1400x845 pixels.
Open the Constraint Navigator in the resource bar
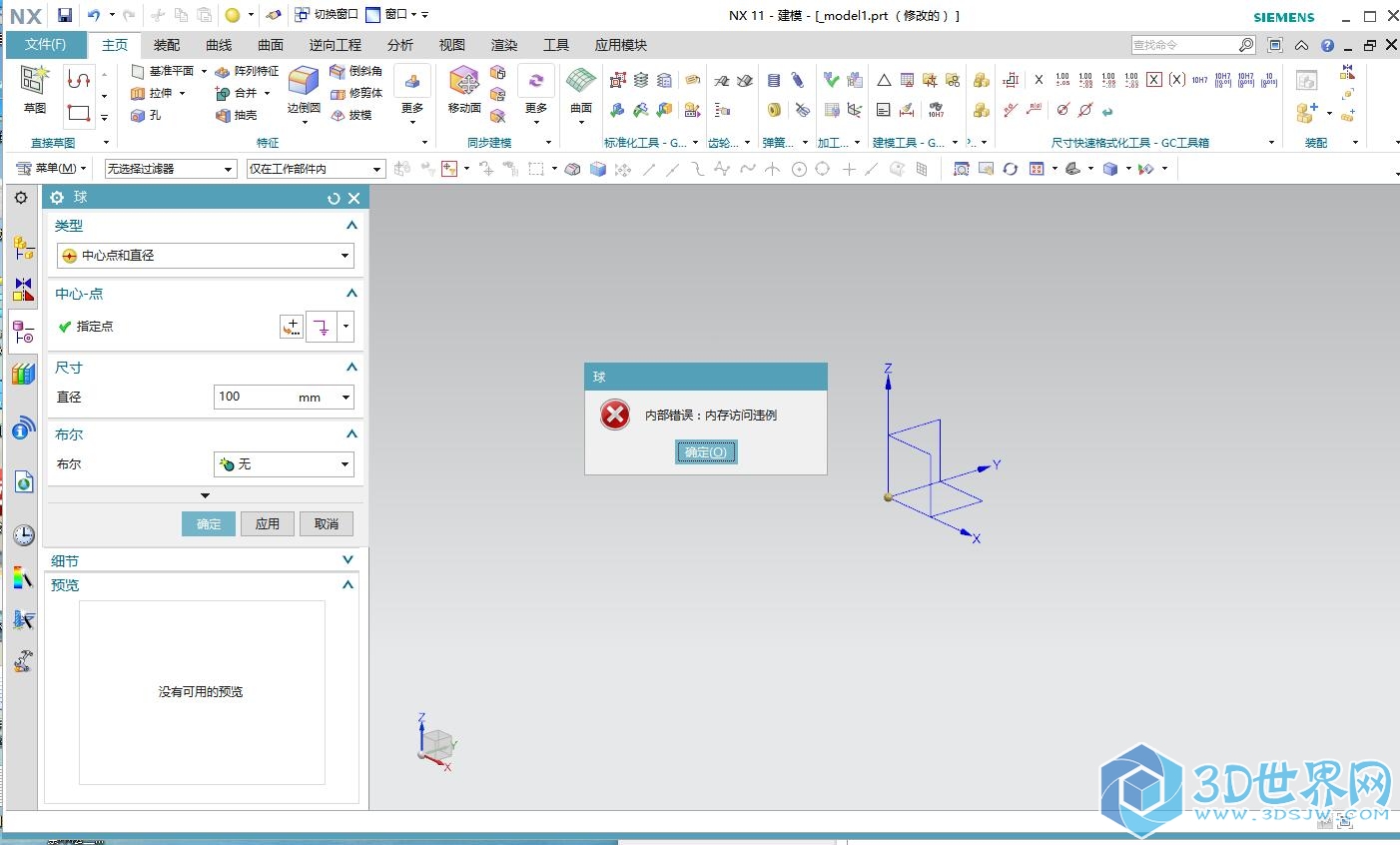point(23,290)
